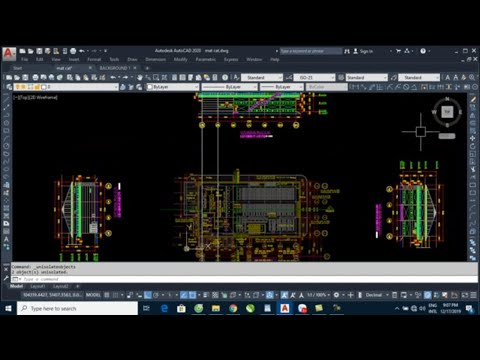Select the Multiline Text tool in Draw toolbar
480x360 pixels.
6,239
